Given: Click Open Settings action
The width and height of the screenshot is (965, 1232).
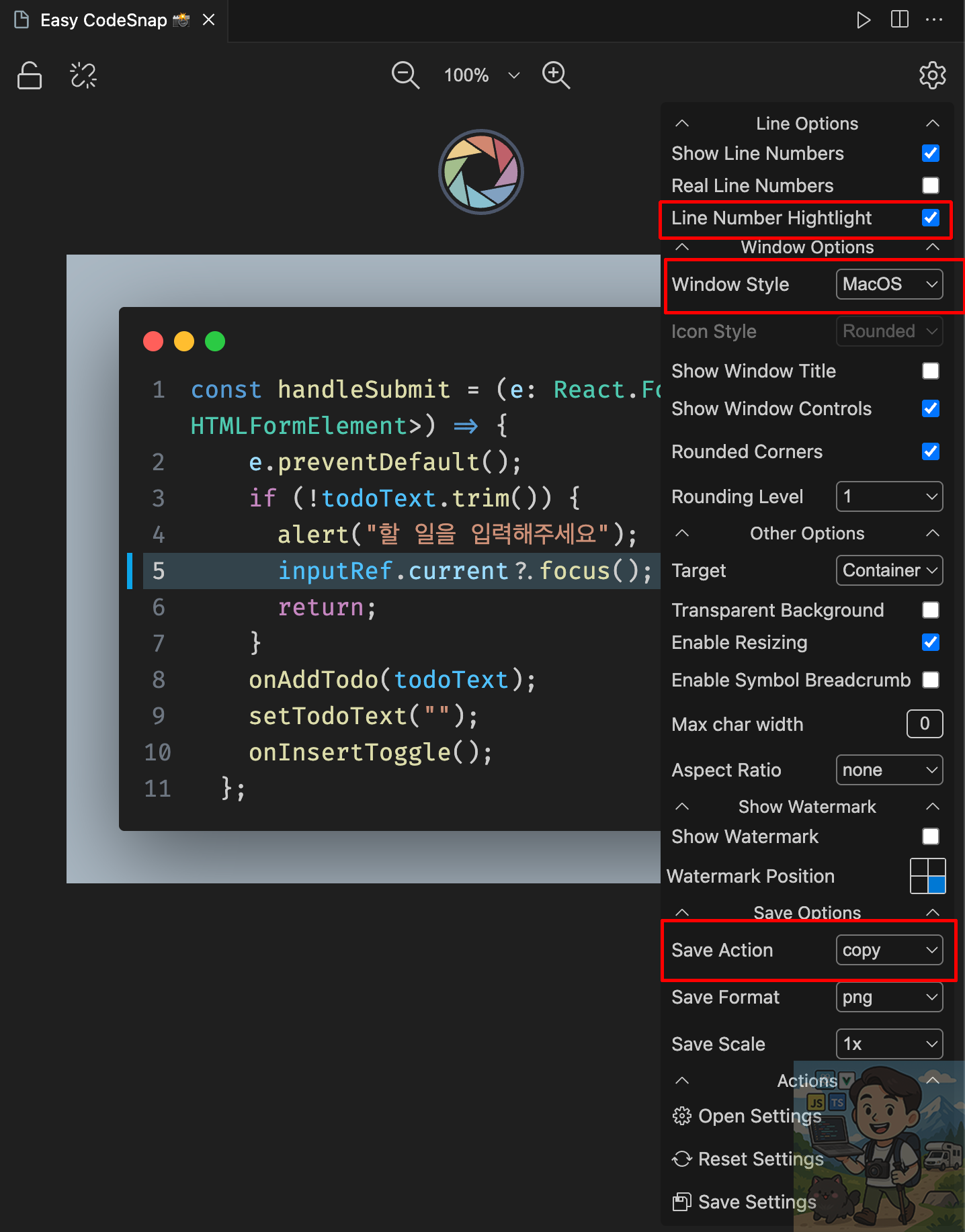Looking at the screenshot, I should tap(747, 1116).
